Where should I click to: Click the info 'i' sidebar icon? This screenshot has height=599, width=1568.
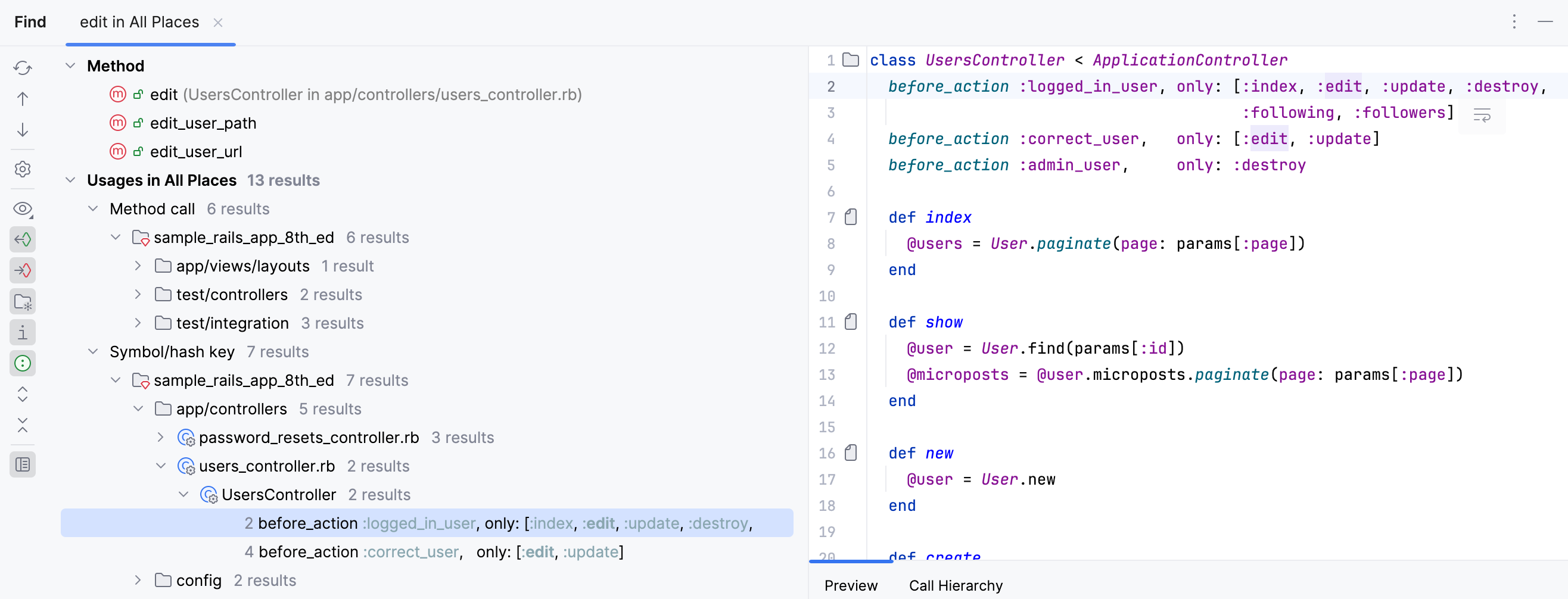click(23, 333)
